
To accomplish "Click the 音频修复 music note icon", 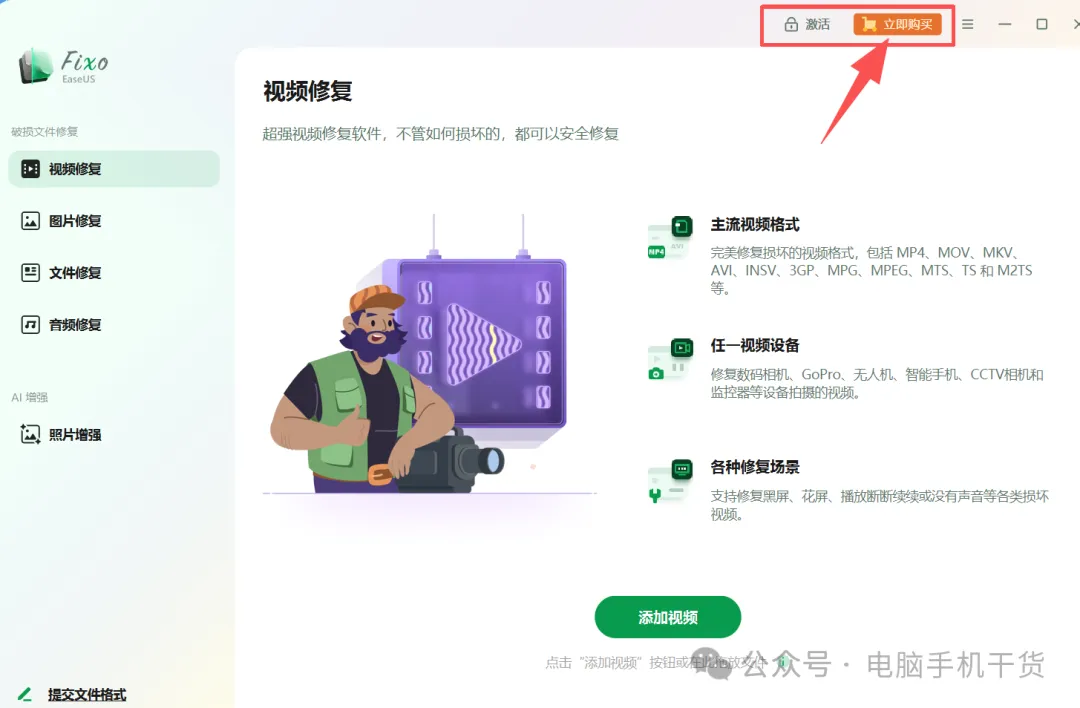I will 30,324.
